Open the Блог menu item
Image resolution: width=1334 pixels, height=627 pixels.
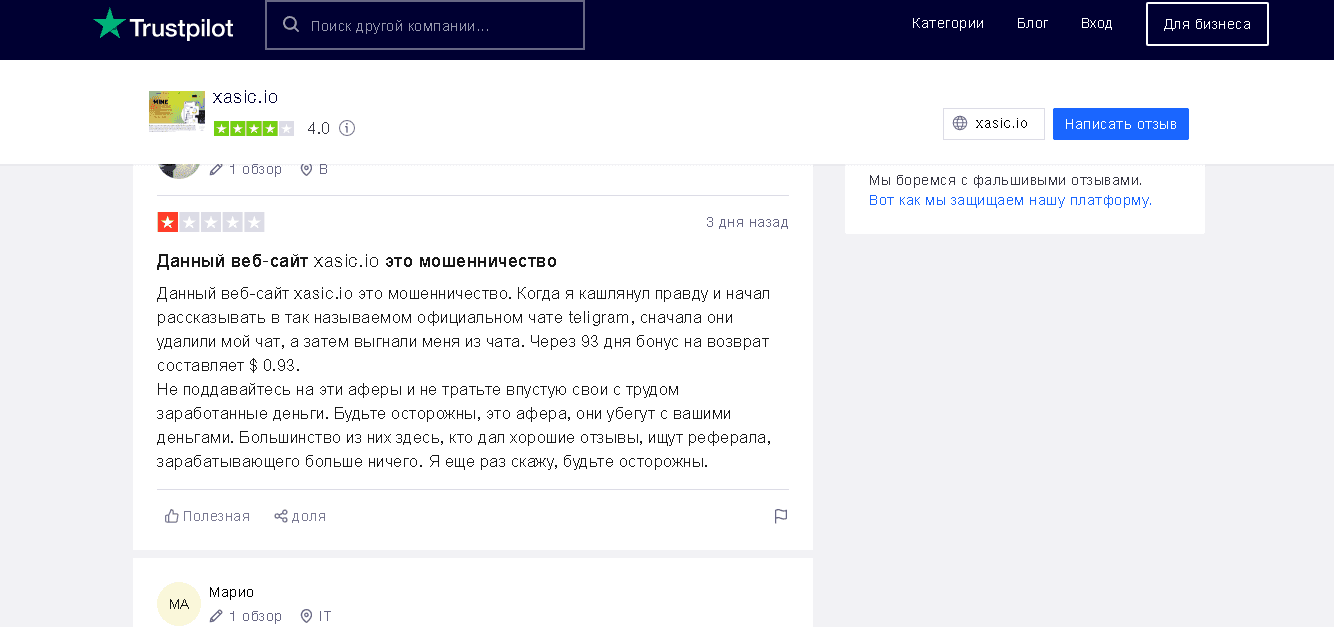click(x=1032, y=23)
